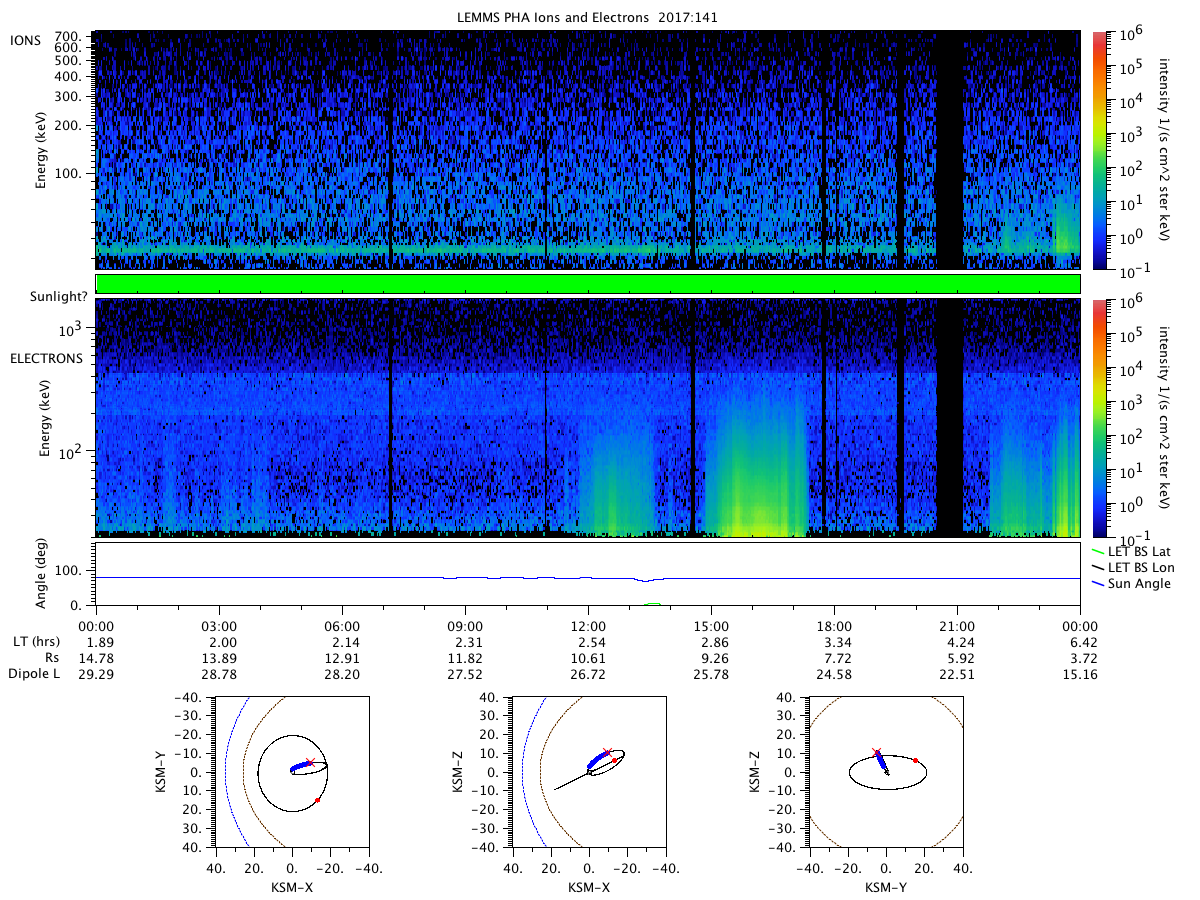
Task: Click the red dot in KSM-Y/KSM-Z plot
Action: click(916, 760)
